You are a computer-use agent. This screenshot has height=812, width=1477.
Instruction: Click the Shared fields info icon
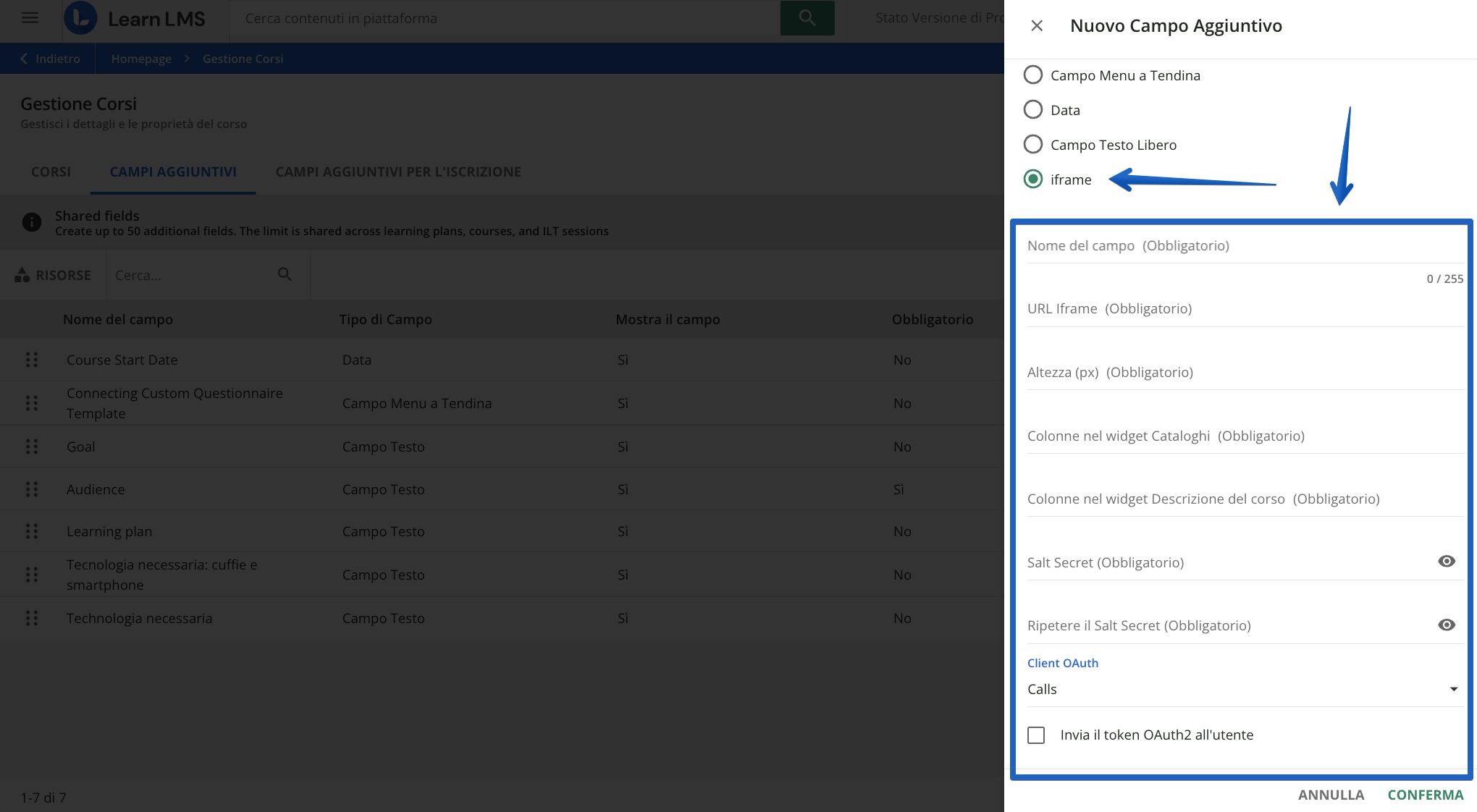point(32,222)
